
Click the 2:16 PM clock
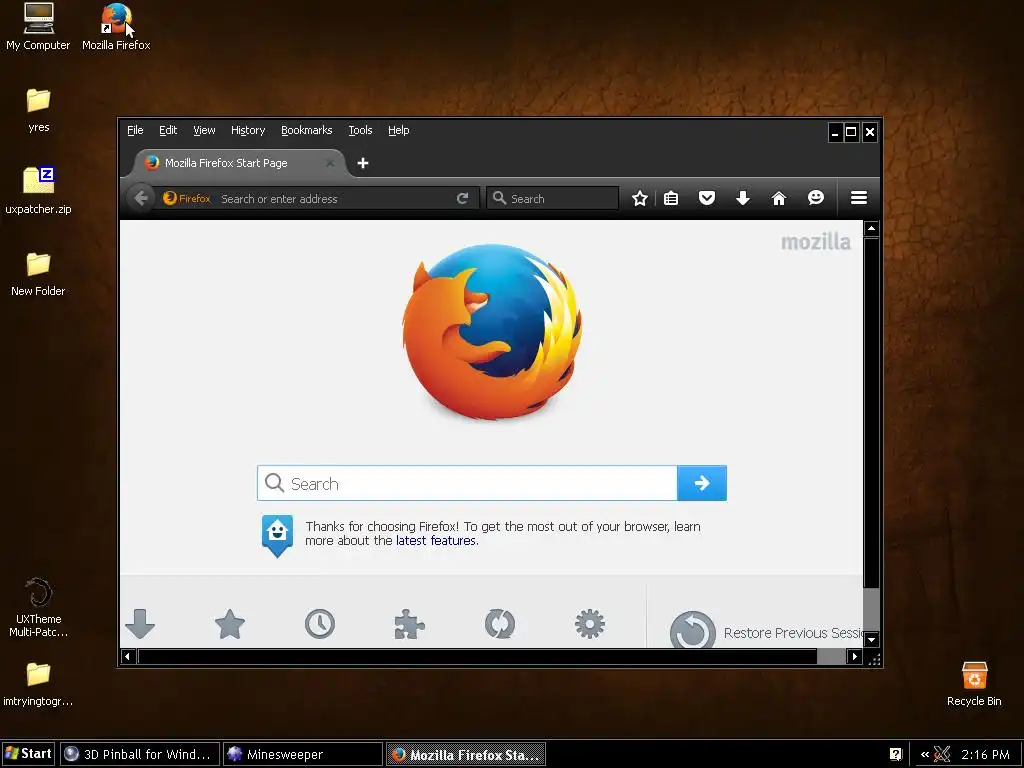pyautogui.click(x=985, y=754)
